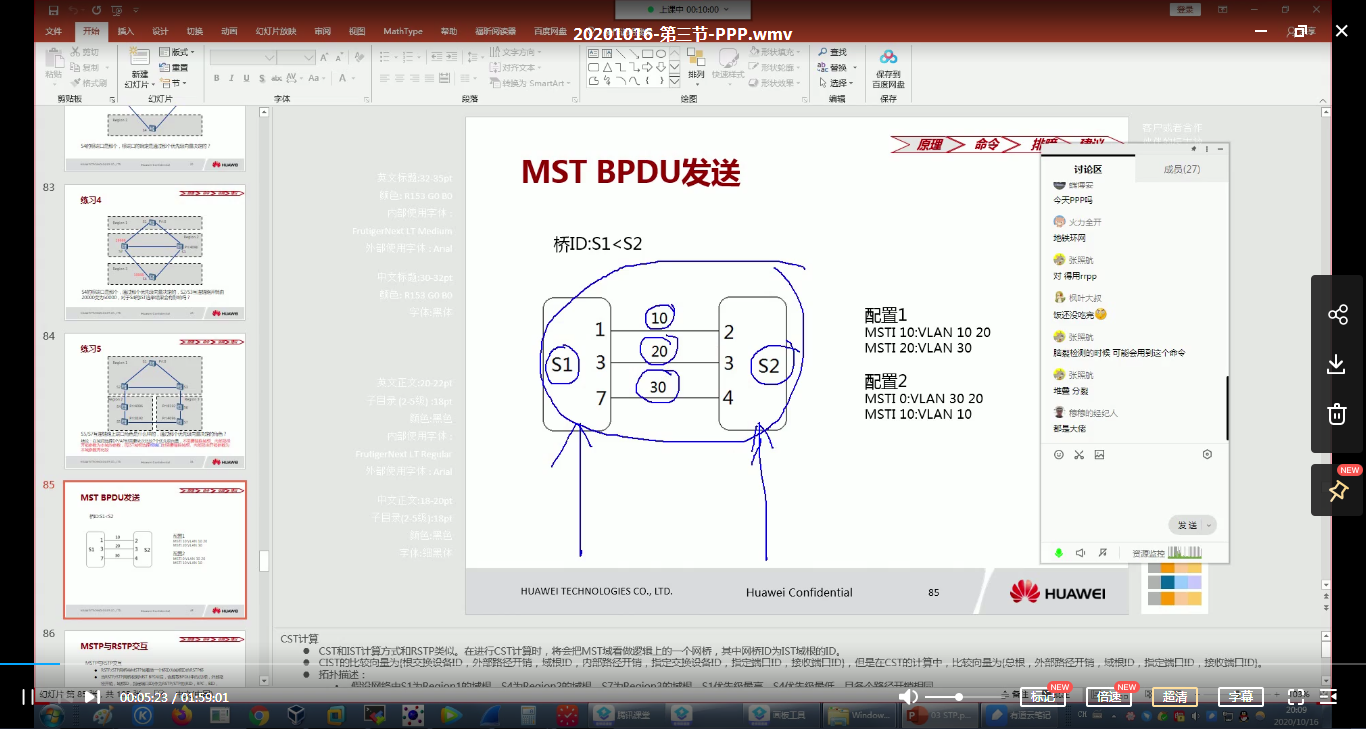The image size is (1366, 729).
Task: Expand the 节 section dropdown
Action: 173,83
